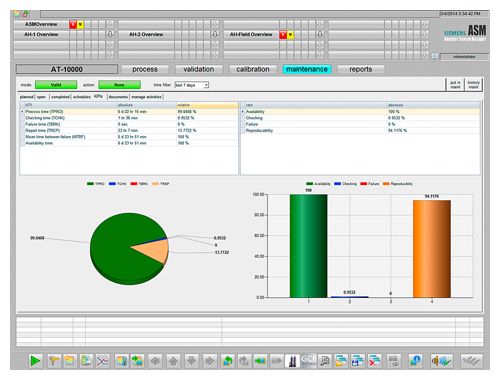Image resolution: width=500 pixels, height=380 pixels.
Task: Click the down-arrow icon beside AH-1 Overview
Action: [110, 34]
